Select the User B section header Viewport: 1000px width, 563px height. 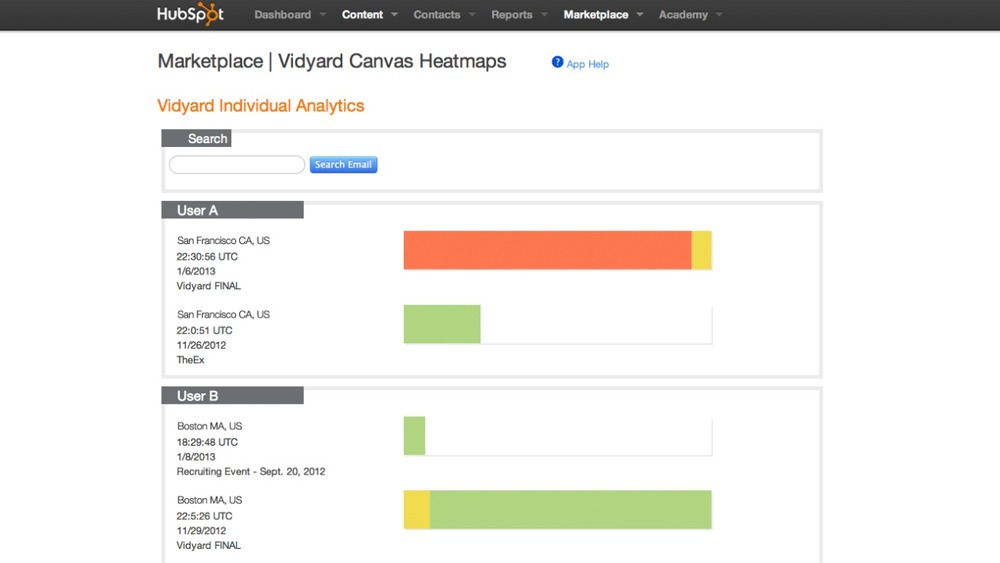232,395
